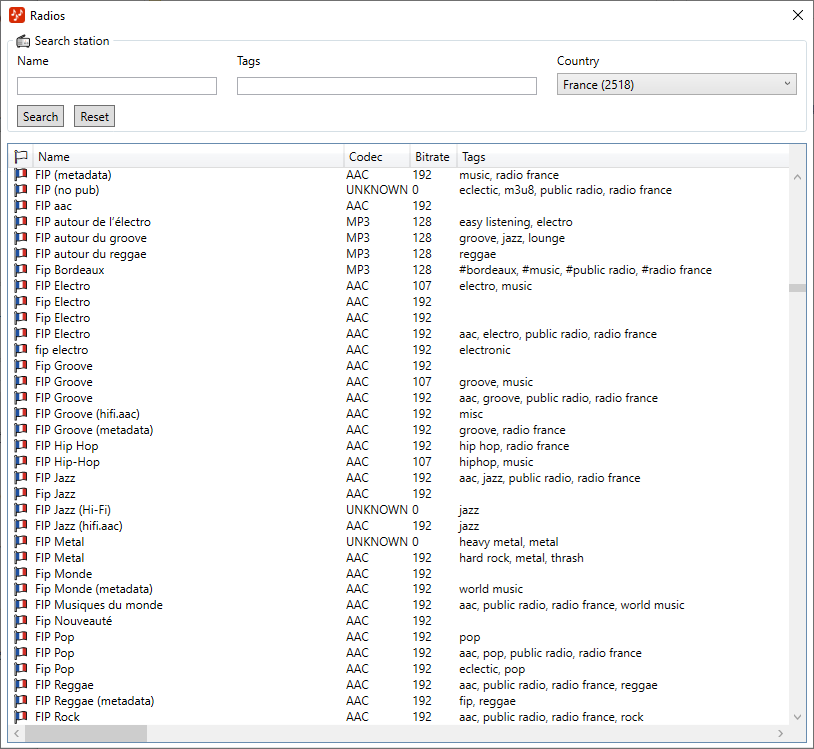Viewport: 814px width, 749px height.
Task: Click the flag icon for FIP Reggae aac row
Action: point(21,685)
